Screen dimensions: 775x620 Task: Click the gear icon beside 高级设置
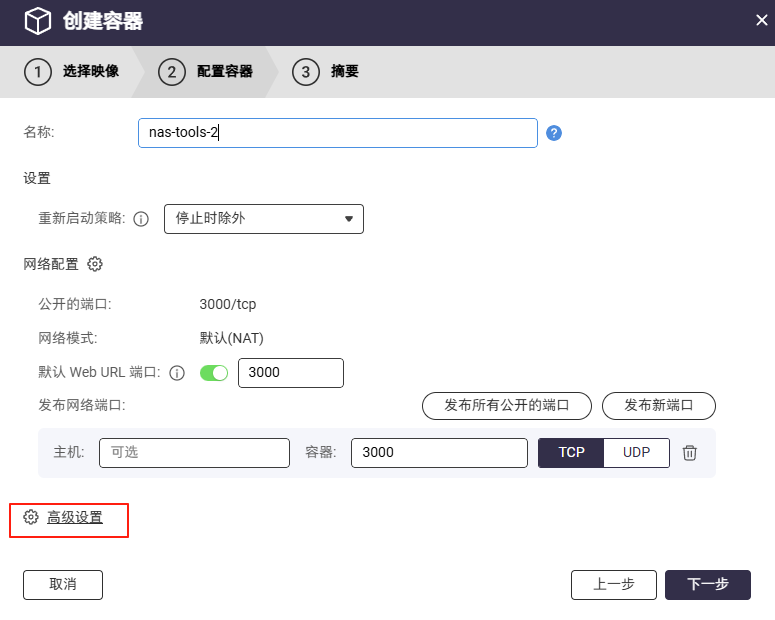[31, 517]
